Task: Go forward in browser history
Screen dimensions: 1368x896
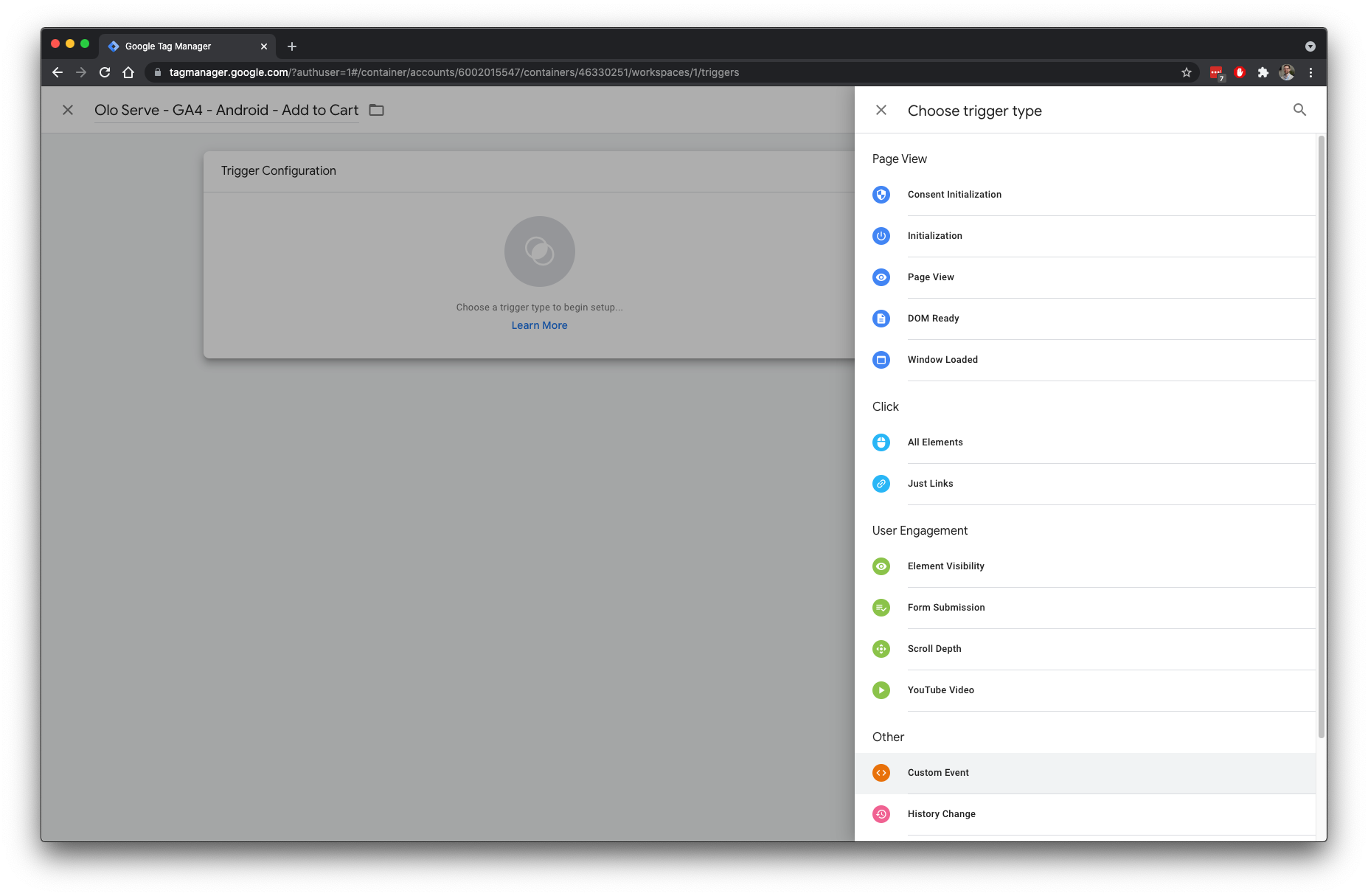Action: [x=81, y=72]
